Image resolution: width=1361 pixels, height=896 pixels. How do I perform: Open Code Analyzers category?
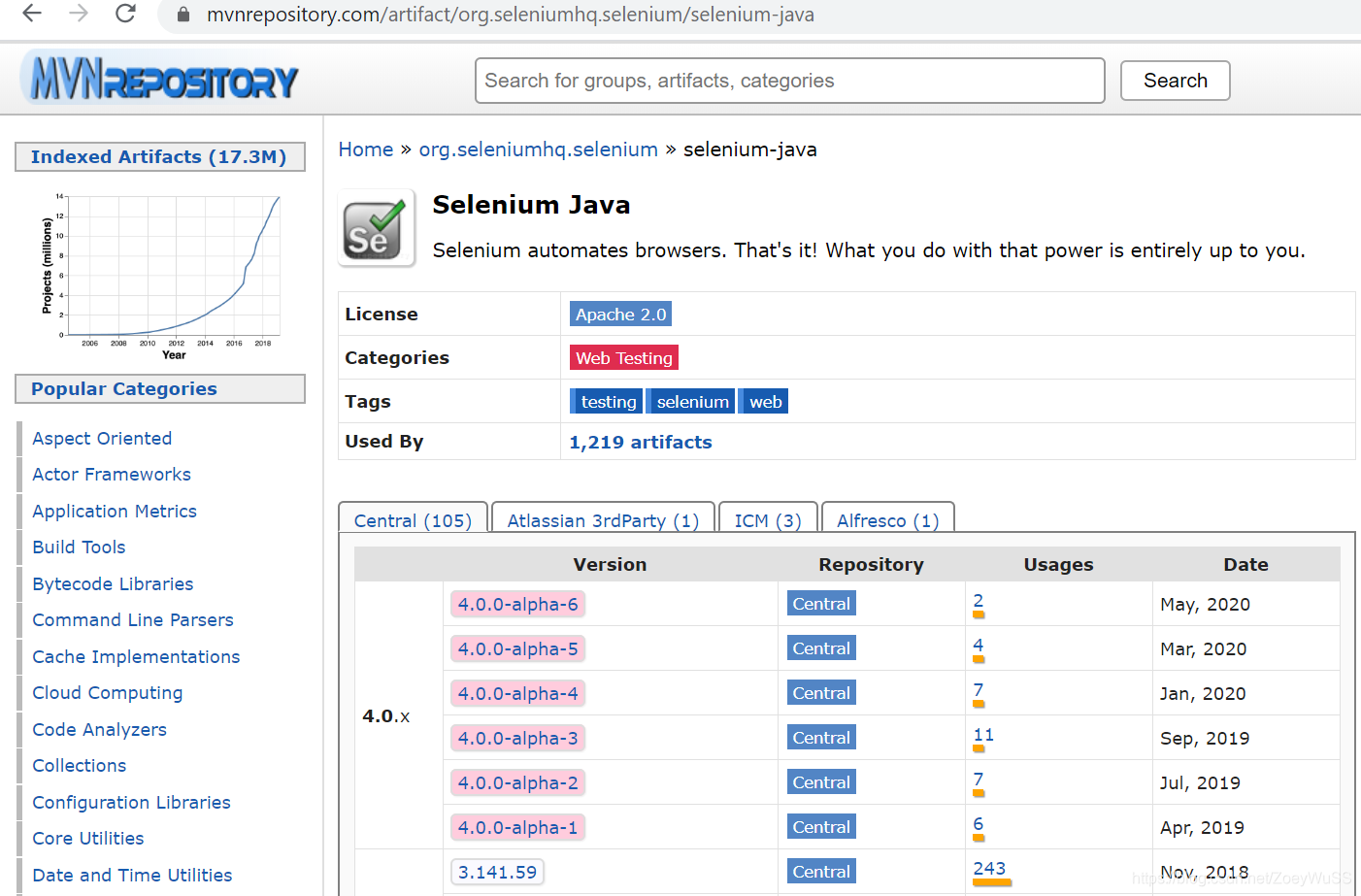pos(99,730)
